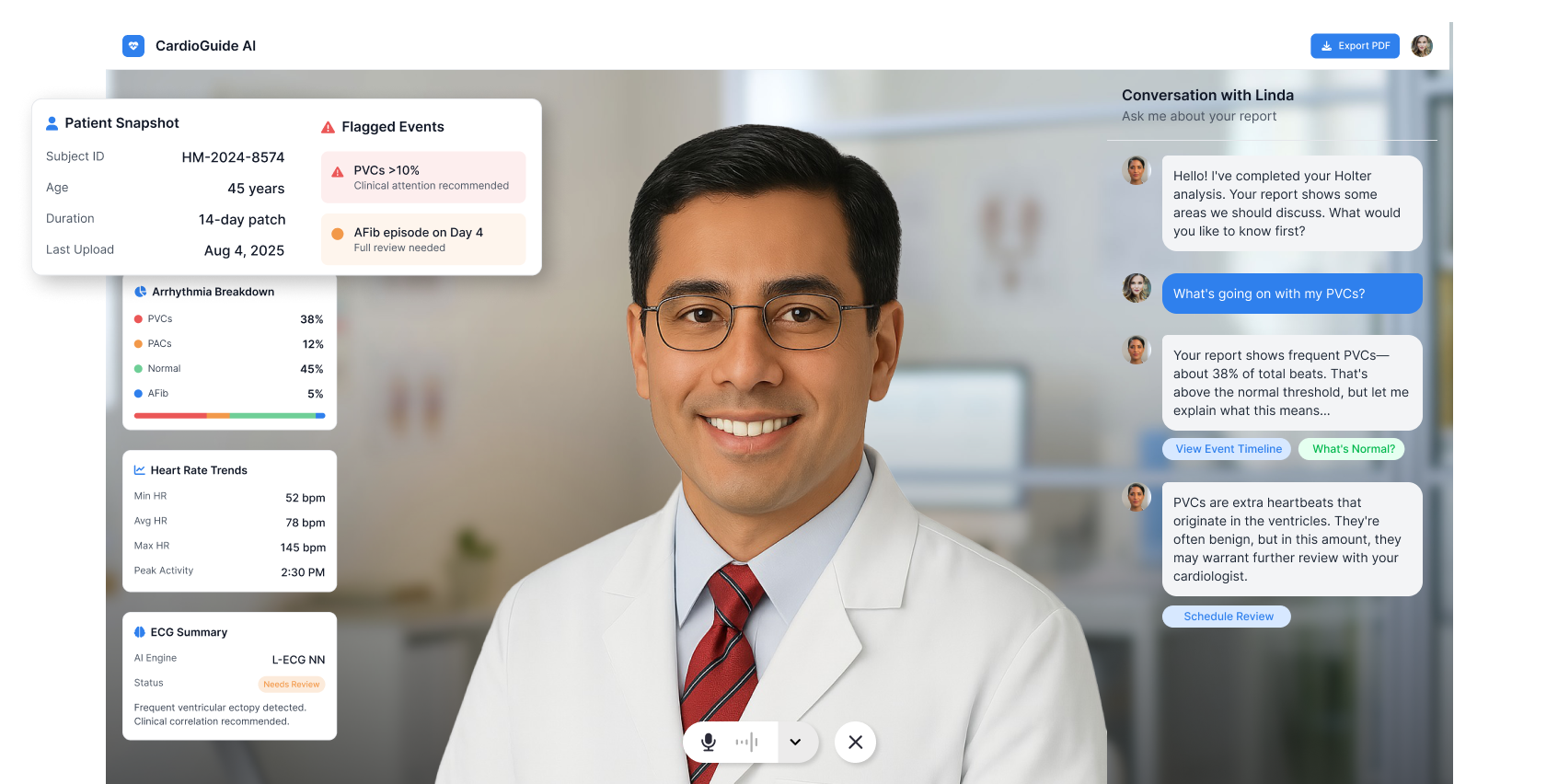Select the What's Normal? suggestion chip
1558x784 pixels.
coord(1353,449)
